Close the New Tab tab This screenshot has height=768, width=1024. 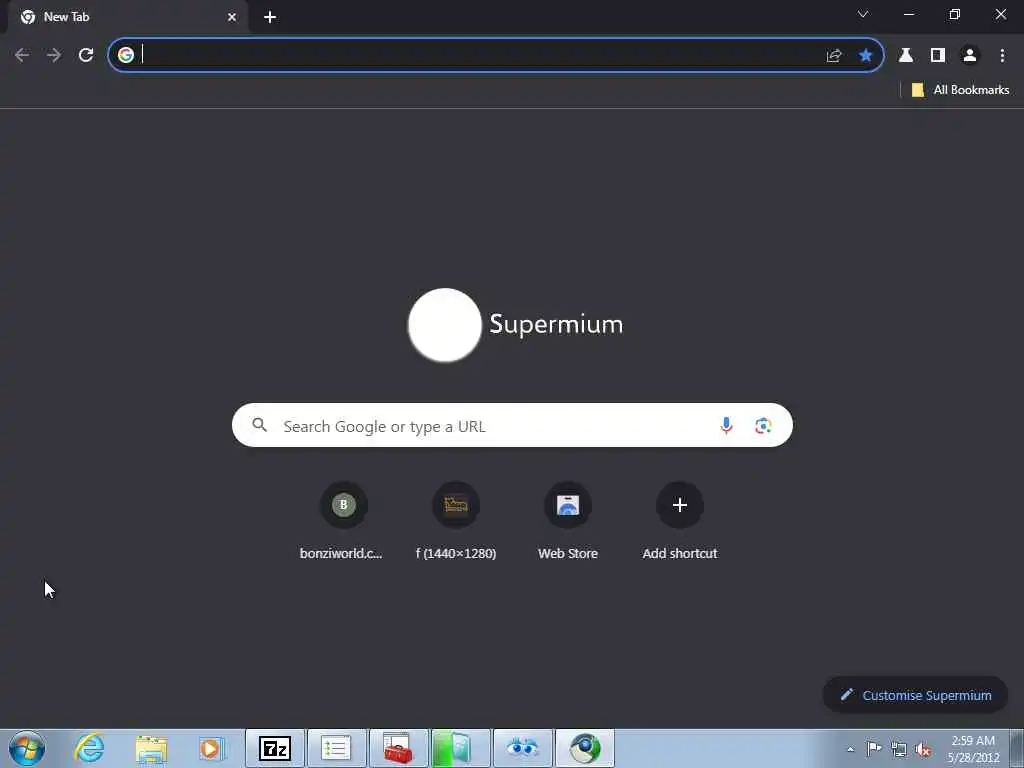click(x=232, y=17)
